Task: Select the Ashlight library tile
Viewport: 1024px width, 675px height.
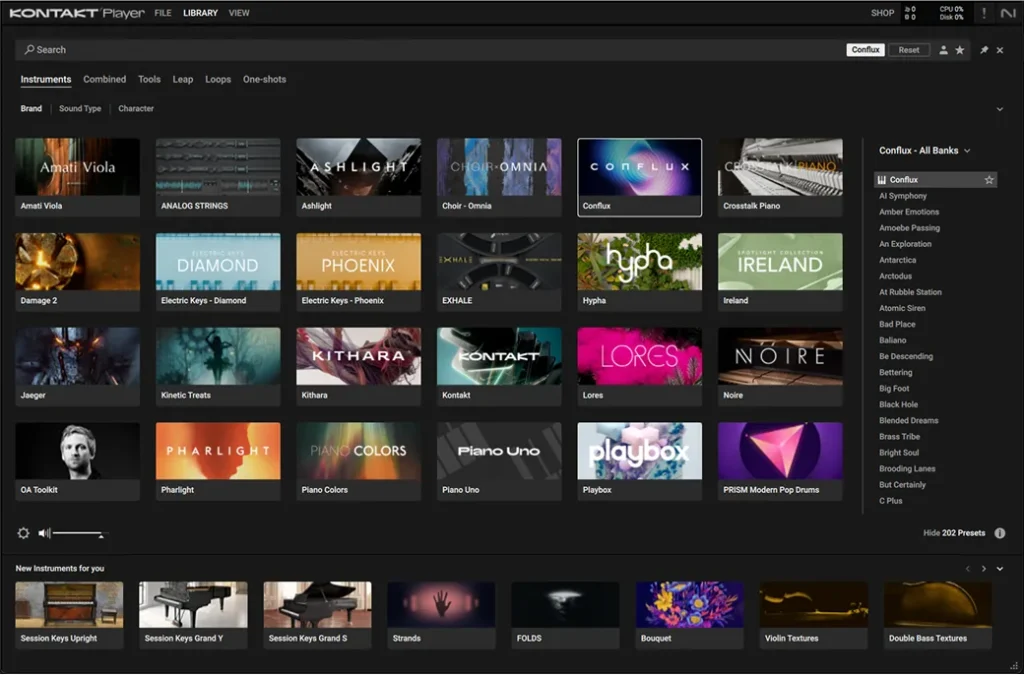Action: coord(359,177)
